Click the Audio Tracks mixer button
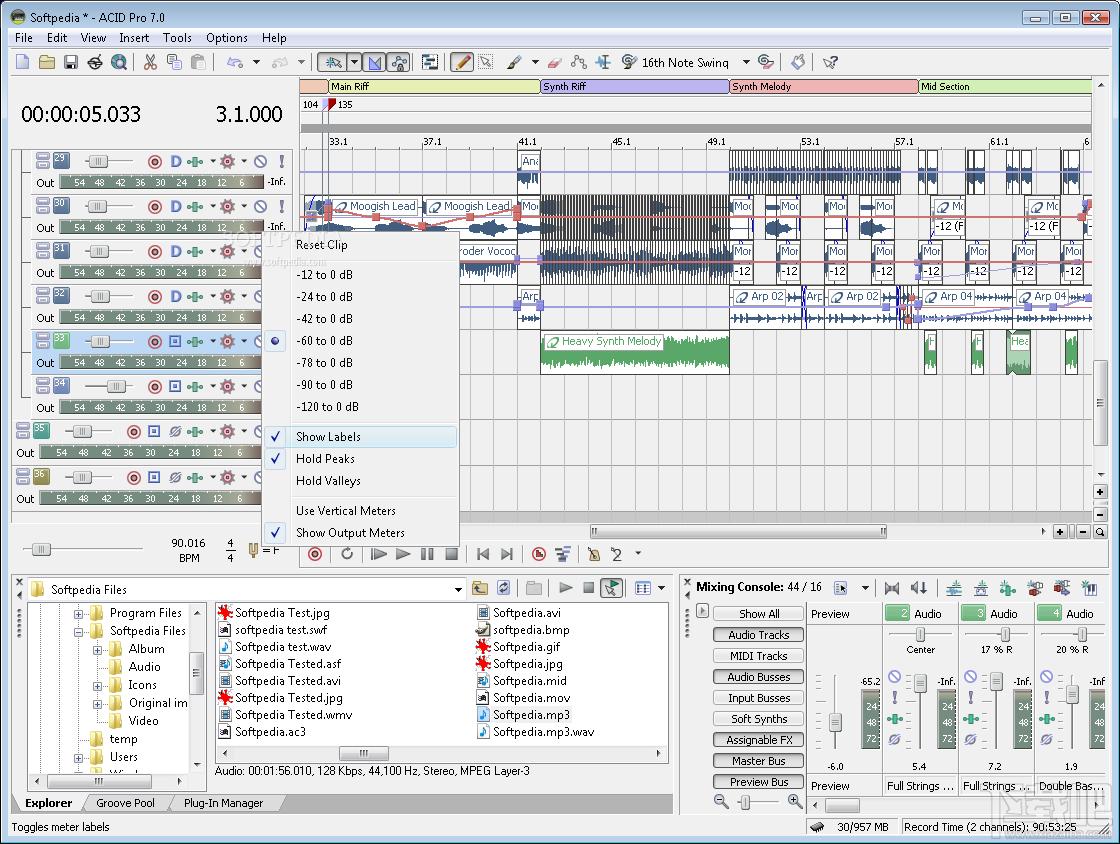The height and width of the screenshot is (844, 1120). (759, 635)
